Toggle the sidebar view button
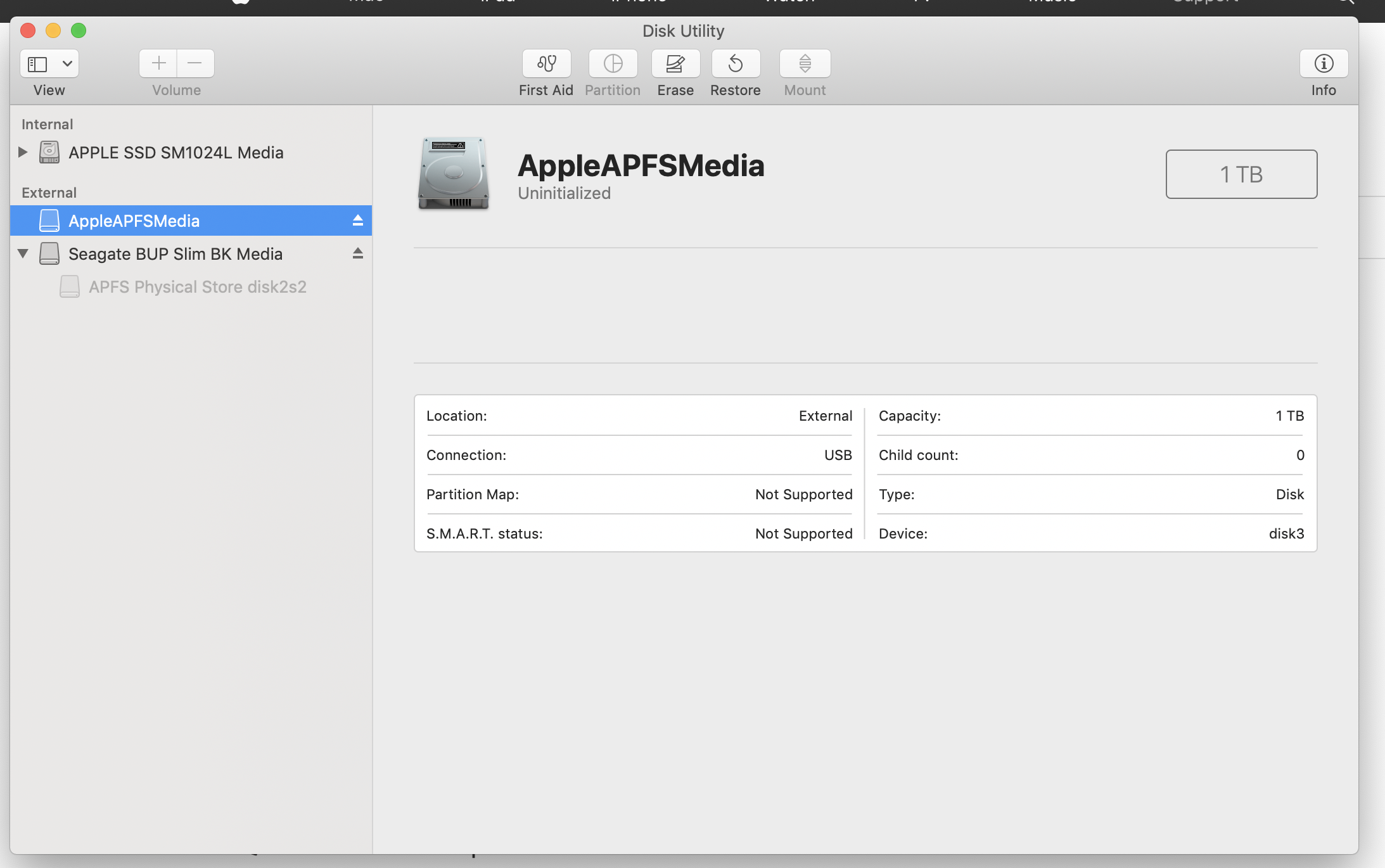 pos(38,63)
